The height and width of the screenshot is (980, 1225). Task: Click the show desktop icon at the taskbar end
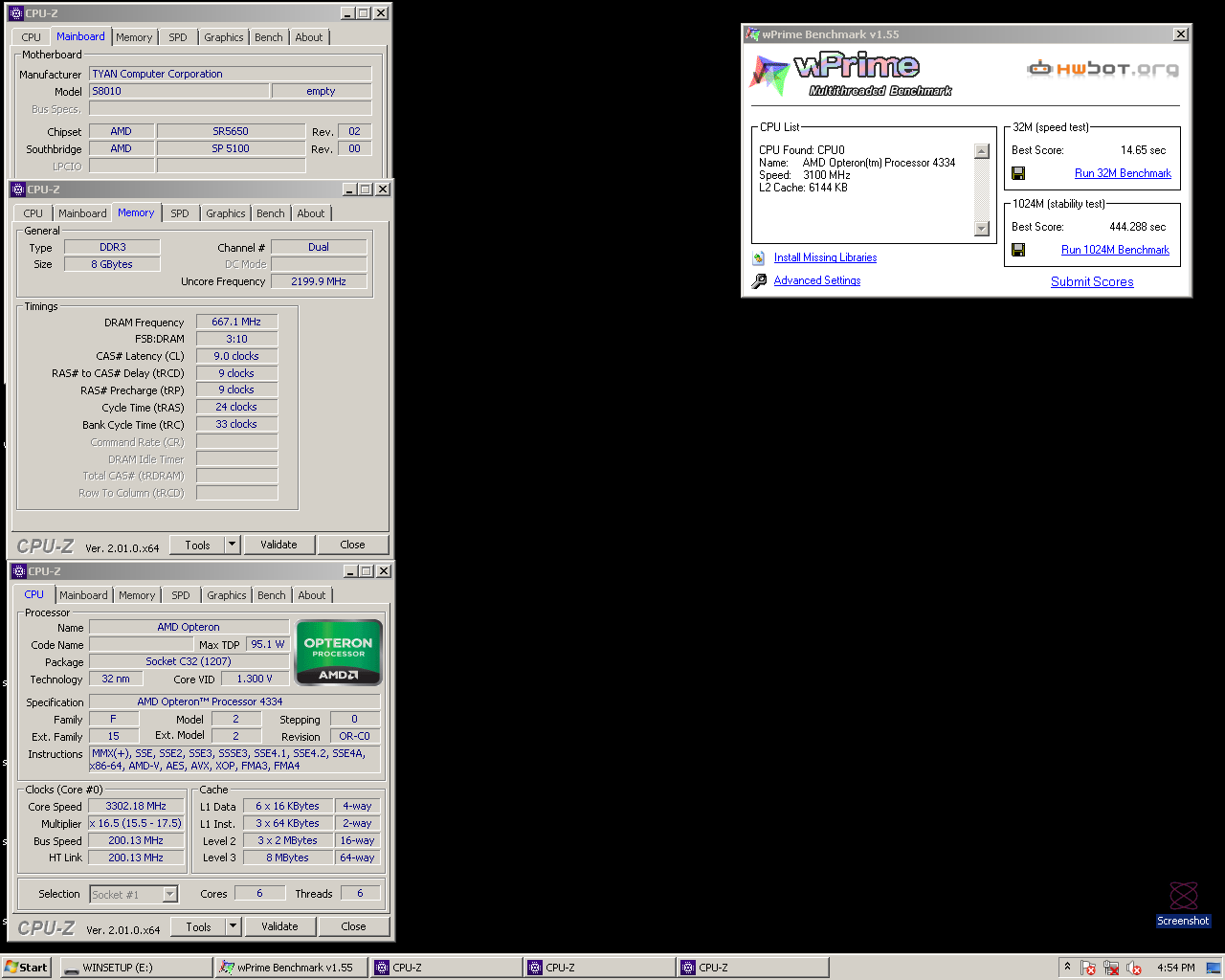click(1214, 968)
